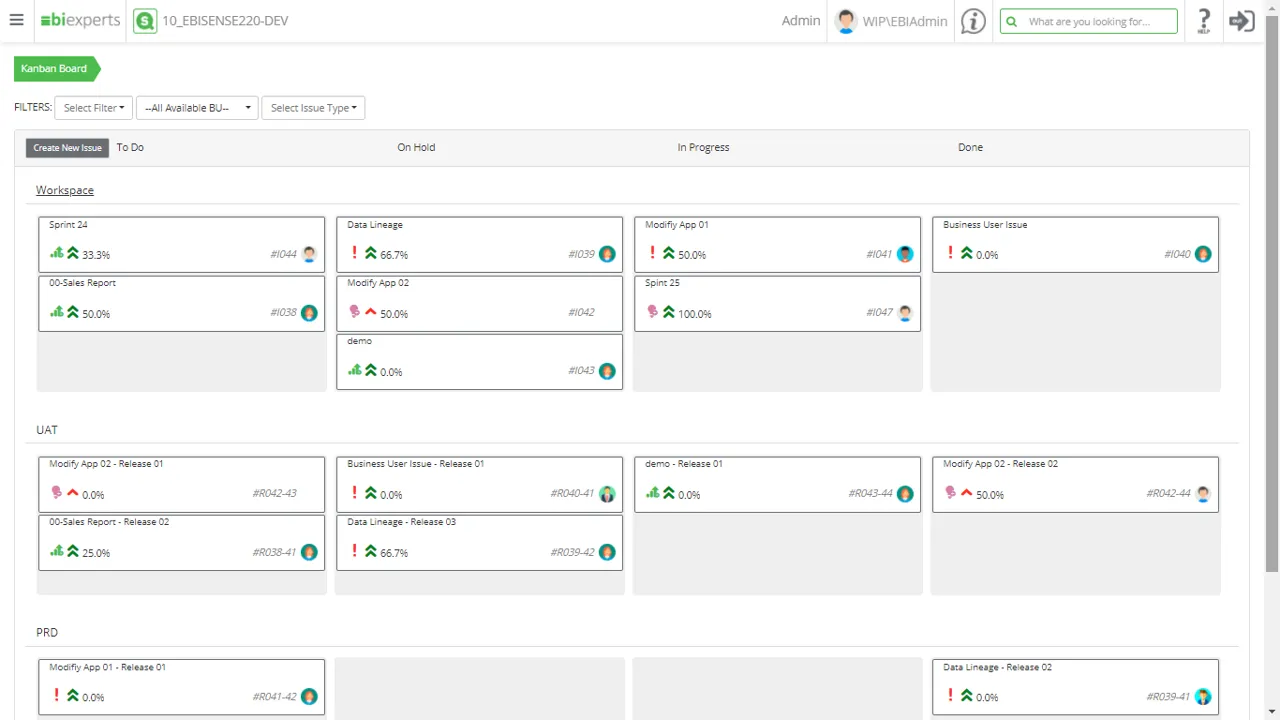Click the On Hold column header
This screenshot has width=1280, height=720.
[416, 147]
